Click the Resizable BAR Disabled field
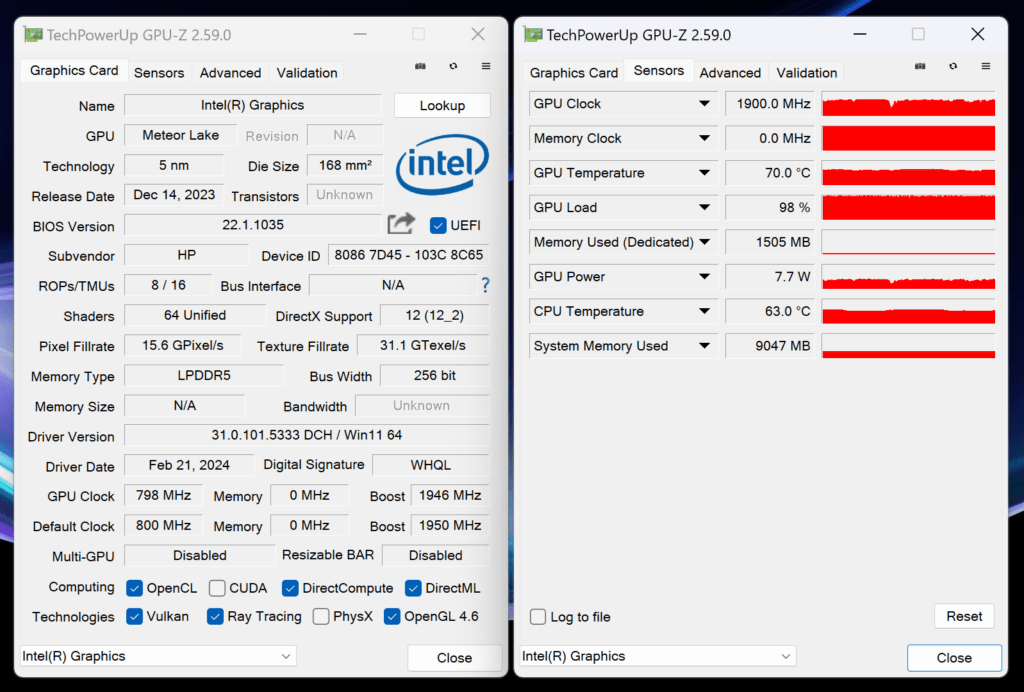This screenshot has width=1024, height=692. click(x=436, y=555)
